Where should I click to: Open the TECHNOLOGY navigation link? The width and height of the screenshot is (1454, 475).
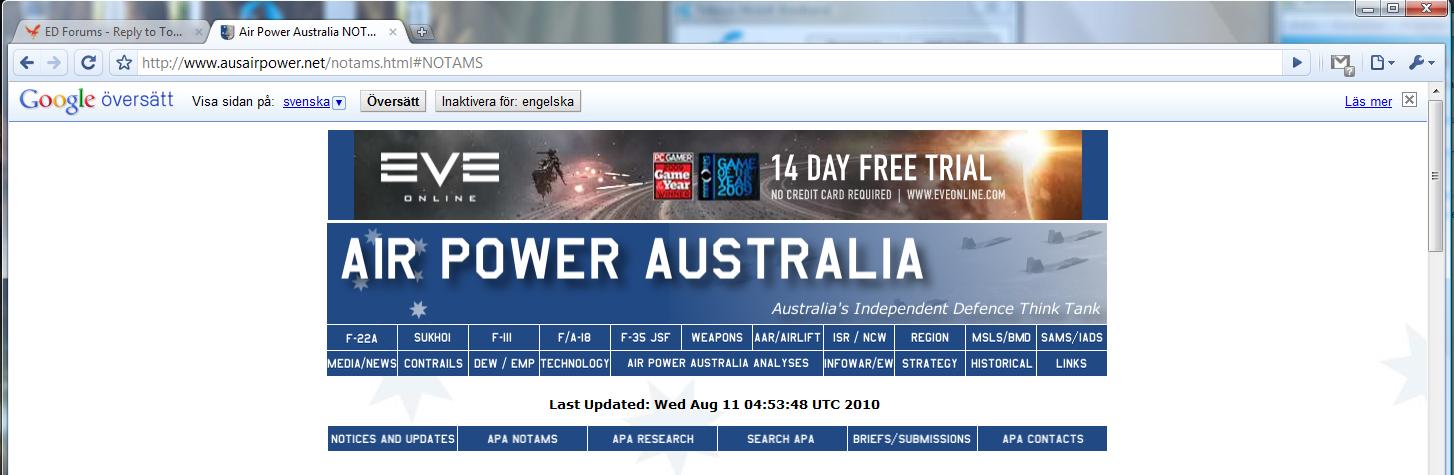point(575,364)
